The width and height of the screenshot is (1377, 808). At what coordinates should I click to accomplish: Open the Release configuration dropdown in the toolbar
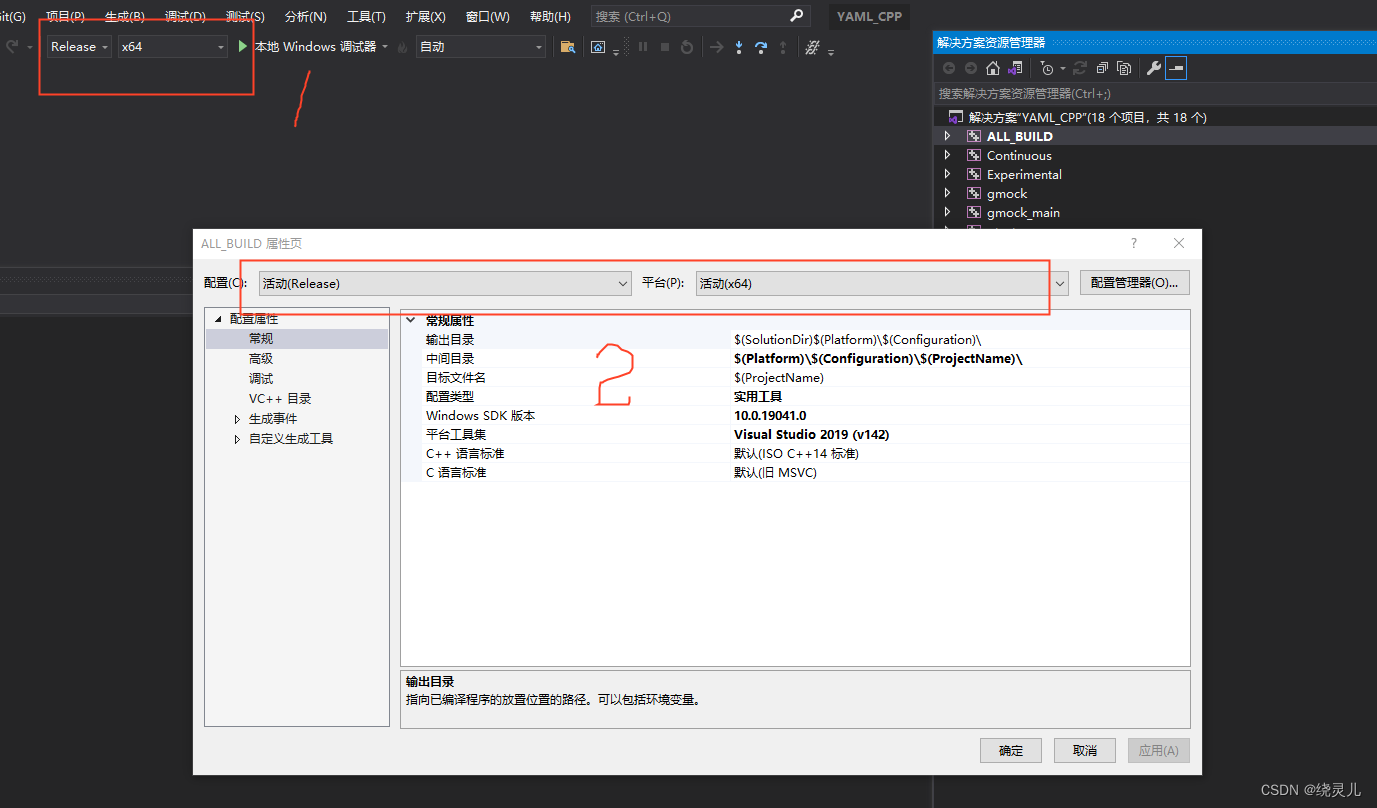coord(80,46)
